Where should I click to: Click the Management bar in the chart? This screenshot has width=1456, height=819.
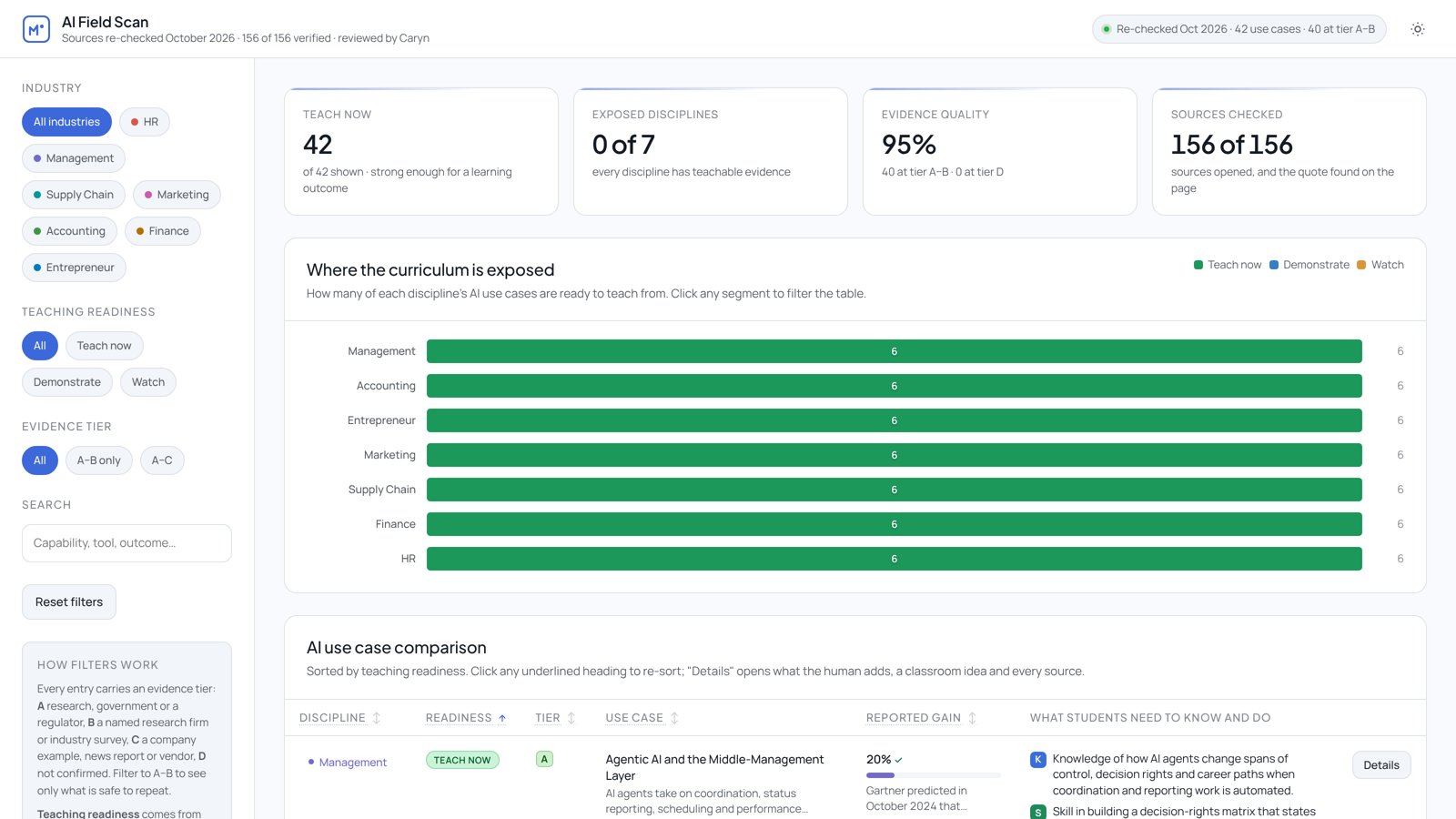pos(895,351)
